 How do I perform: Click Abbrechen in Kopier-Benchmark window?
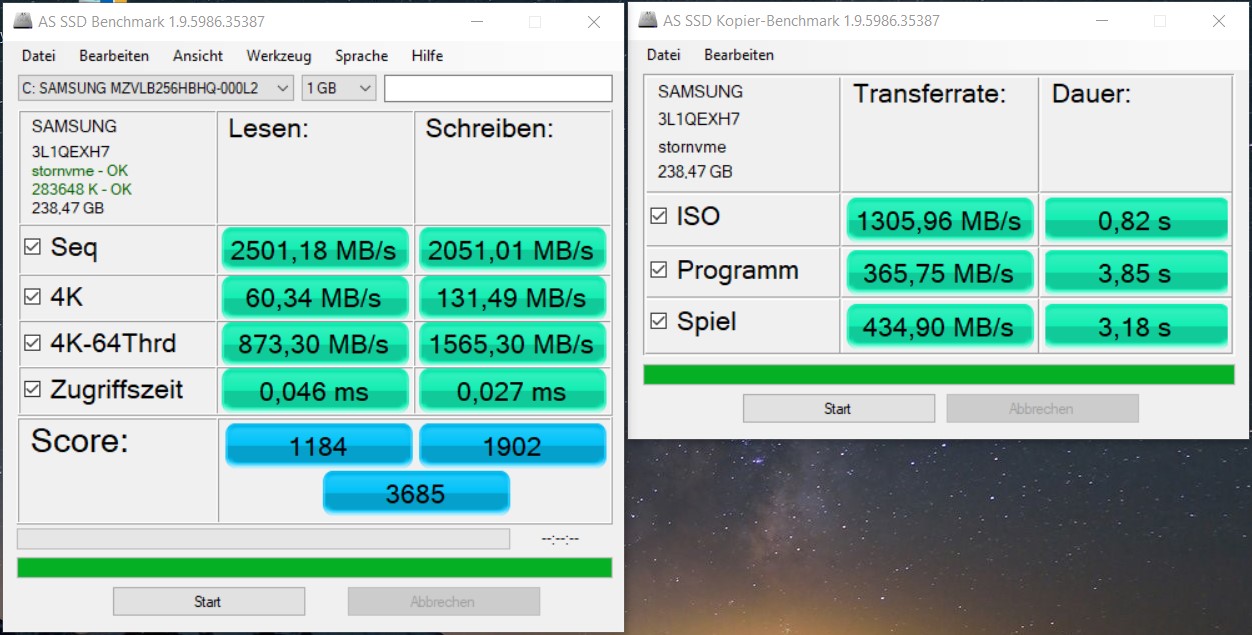[x=1042, y=408]
